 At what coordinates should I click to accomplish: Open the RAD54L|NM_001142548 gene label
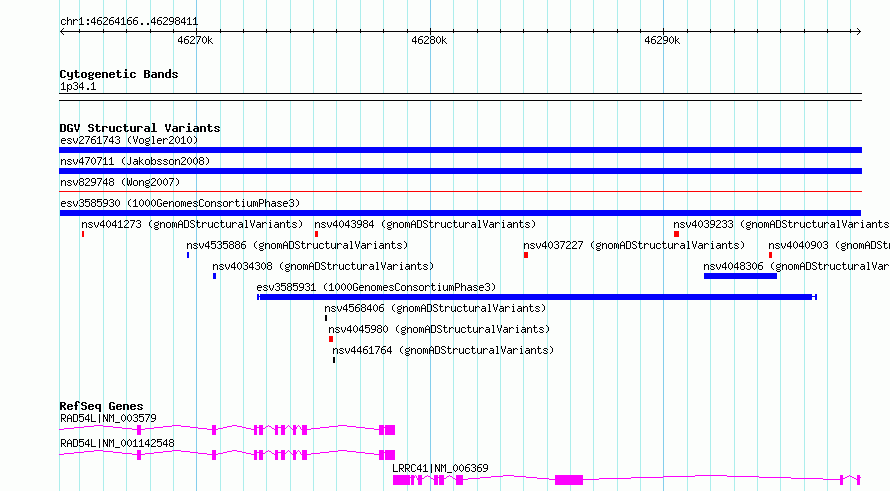(x=117, y=443)
